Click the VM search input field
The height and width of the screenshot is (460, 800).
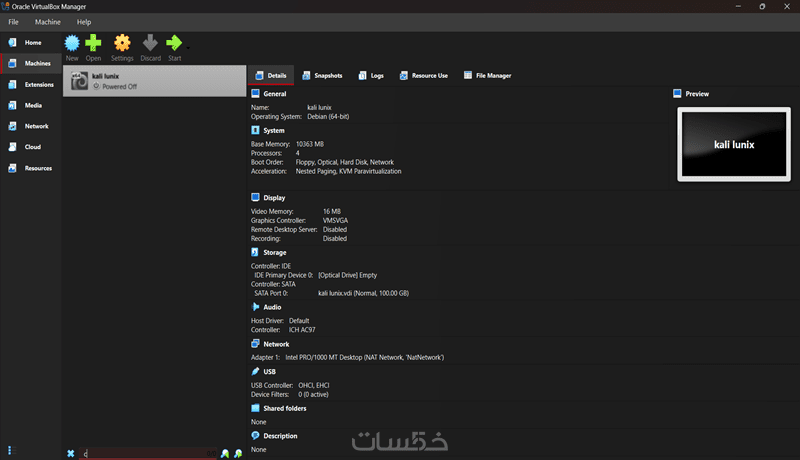point(148,453)
